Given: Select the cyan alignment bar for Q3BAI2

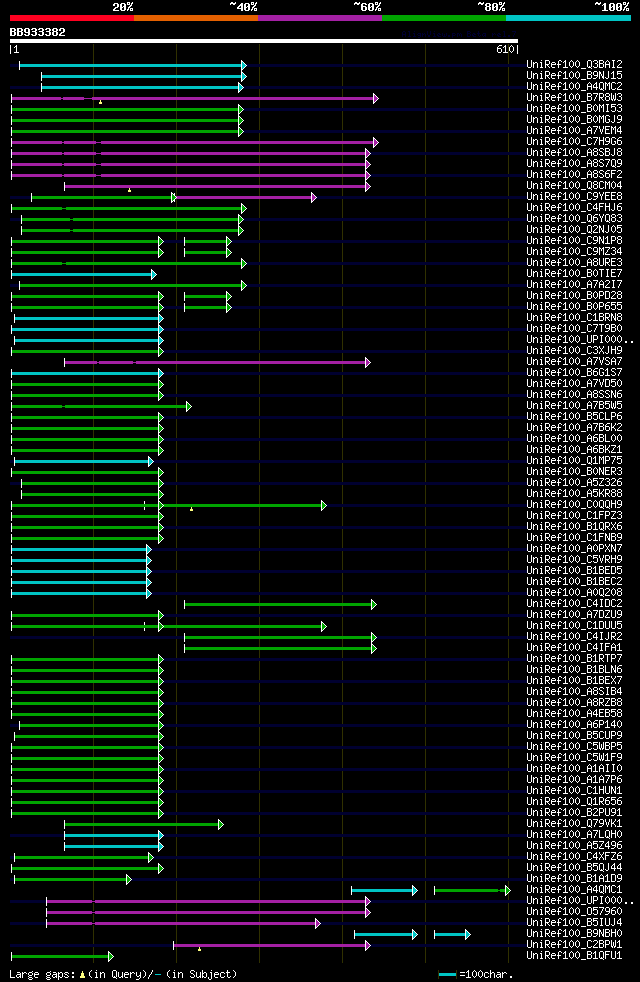Looking at the screenshot, I should pyautogui.click(x=133, y=65).
